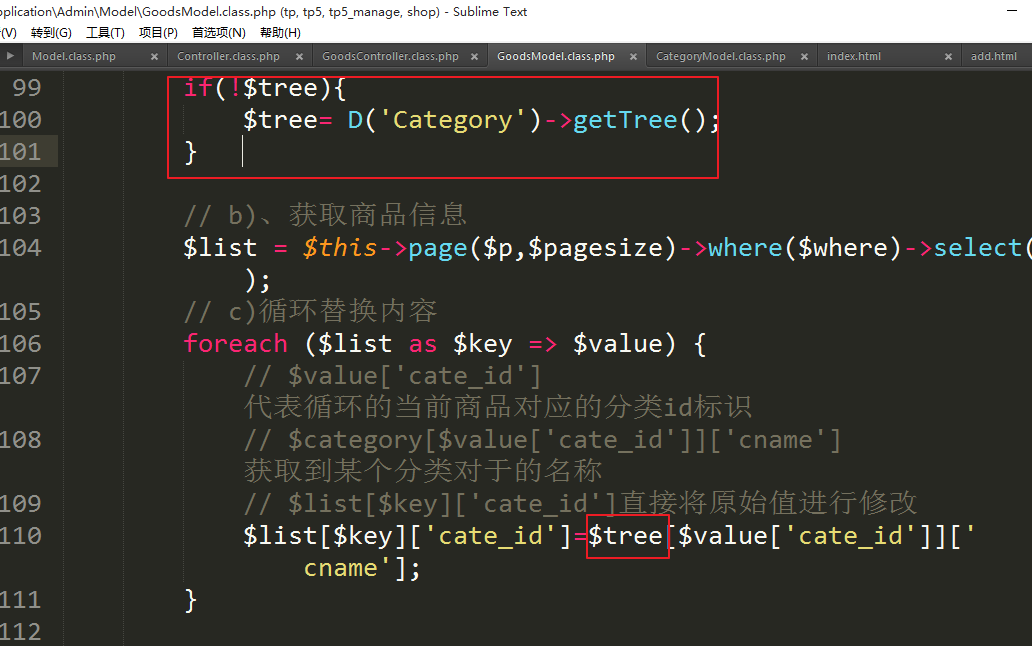The image size is (1032, 646).
Task: Open the 首选项(N) preferences menu
Action: (219, 33)
